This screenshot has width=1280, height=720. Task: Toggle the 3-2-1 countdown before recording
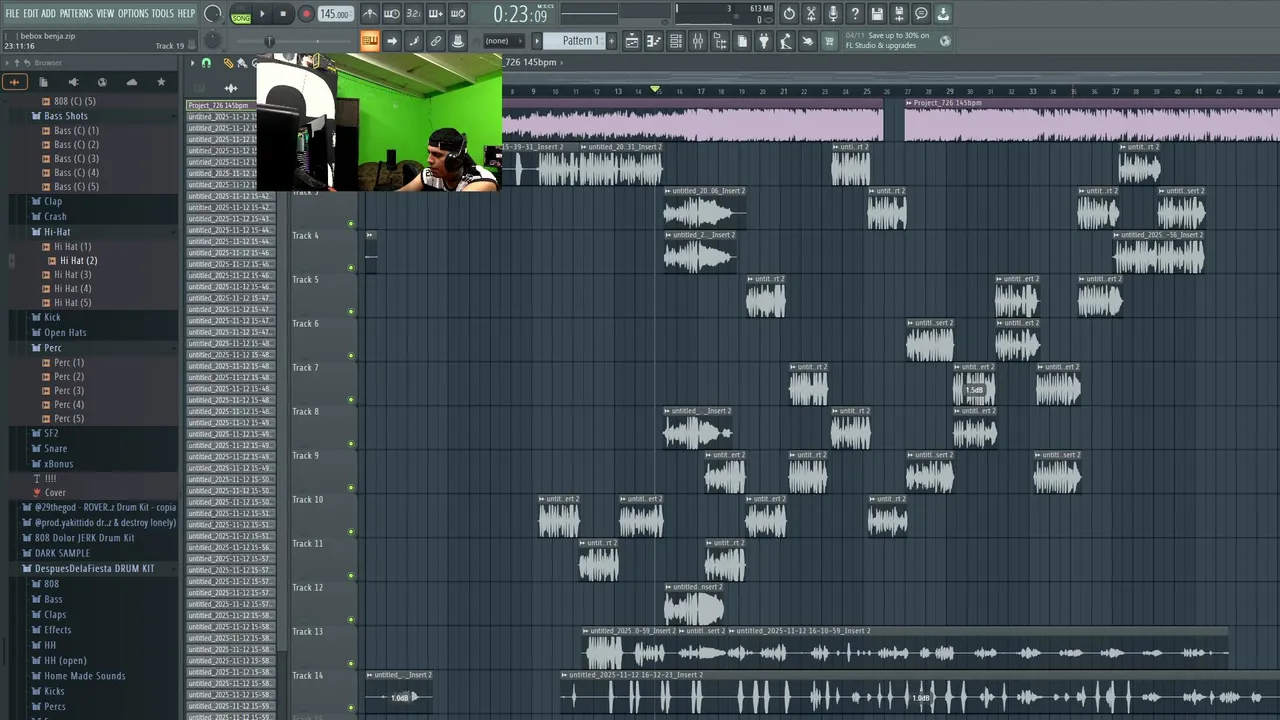click(x=414, y=14)
